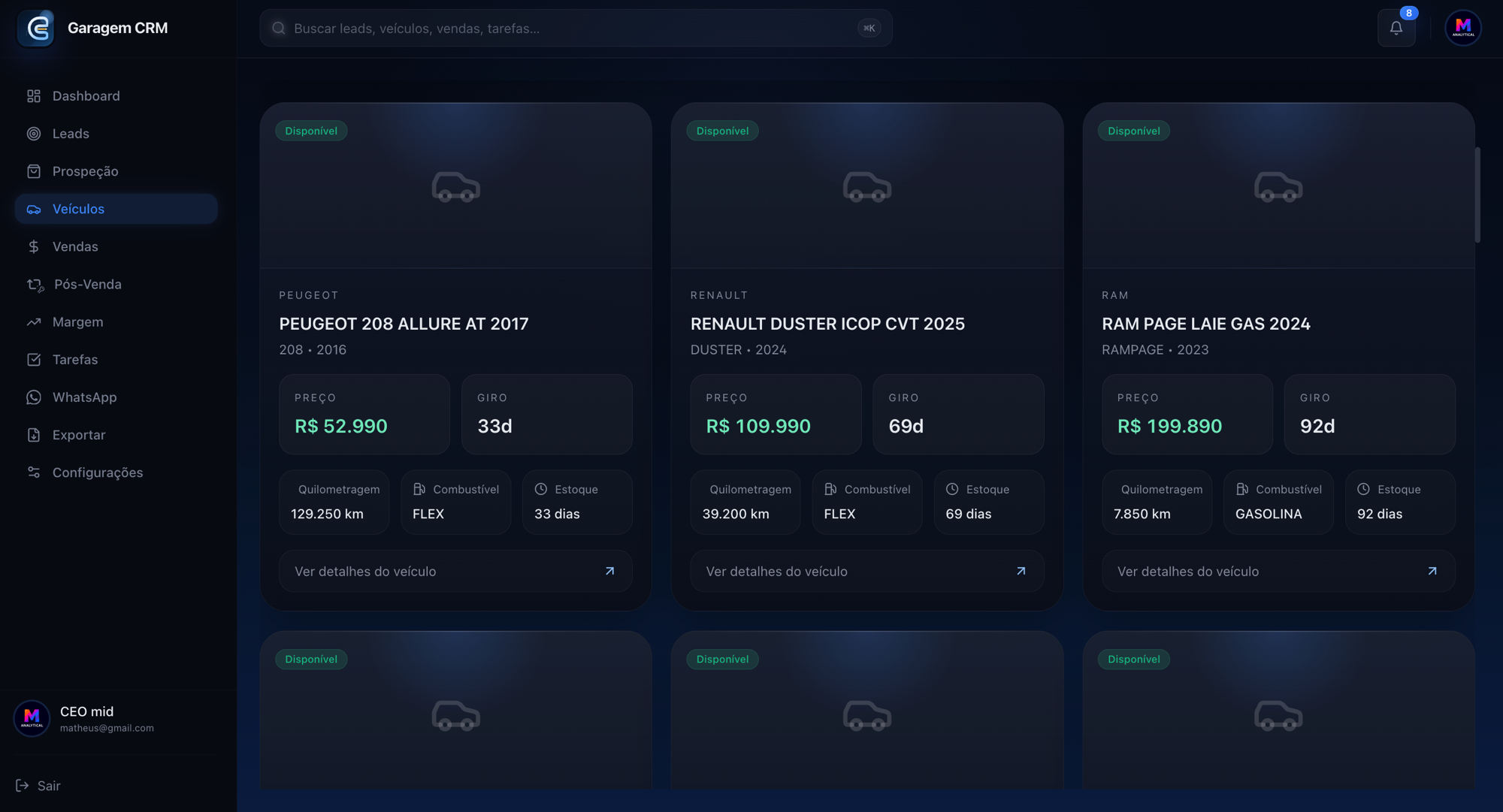
Task: Click the Giro value 92d
Action: 1317,426
